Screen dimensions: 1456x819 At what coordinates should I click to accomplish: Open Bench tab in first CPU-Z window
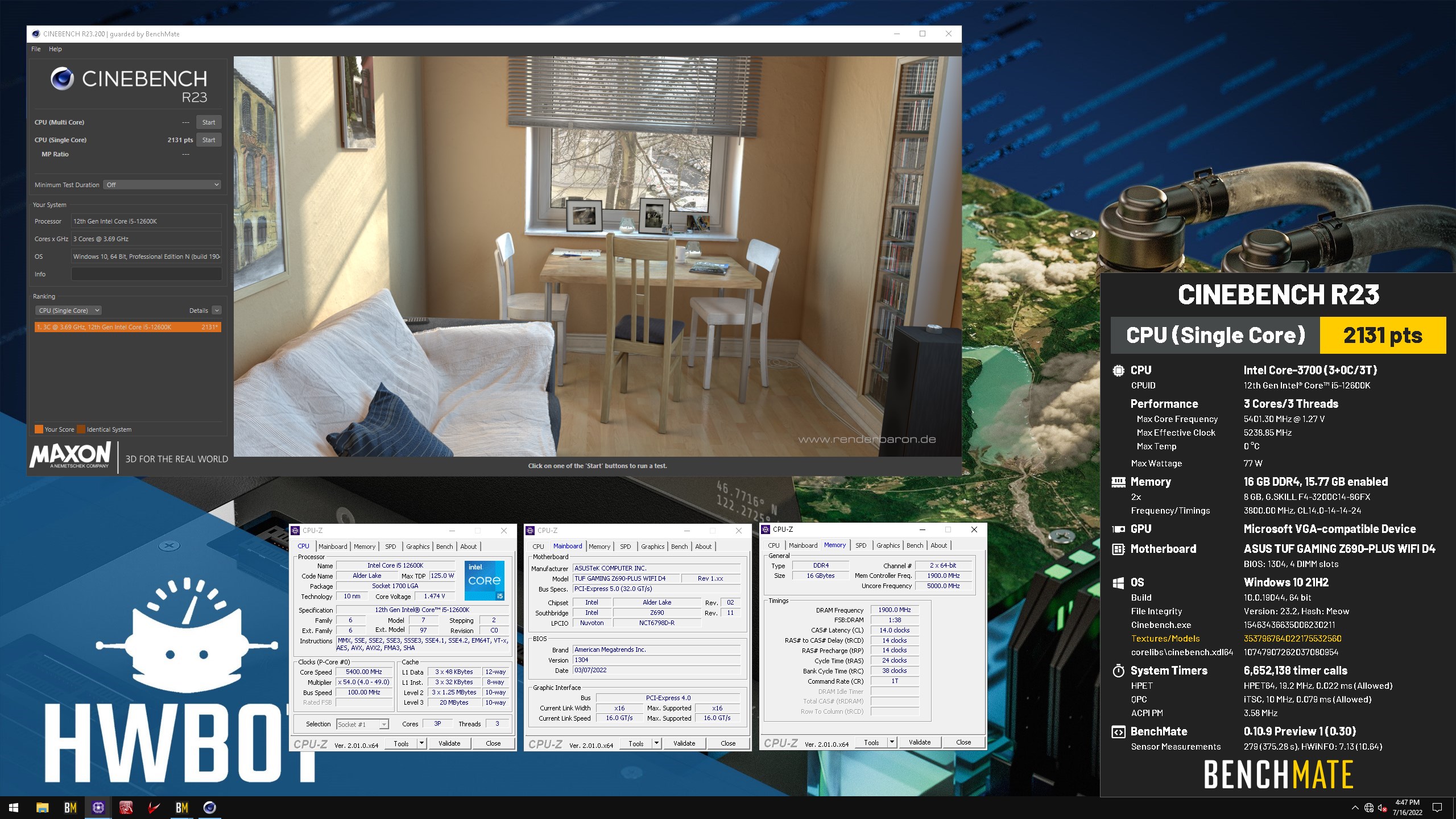click(x=445, y=547)
